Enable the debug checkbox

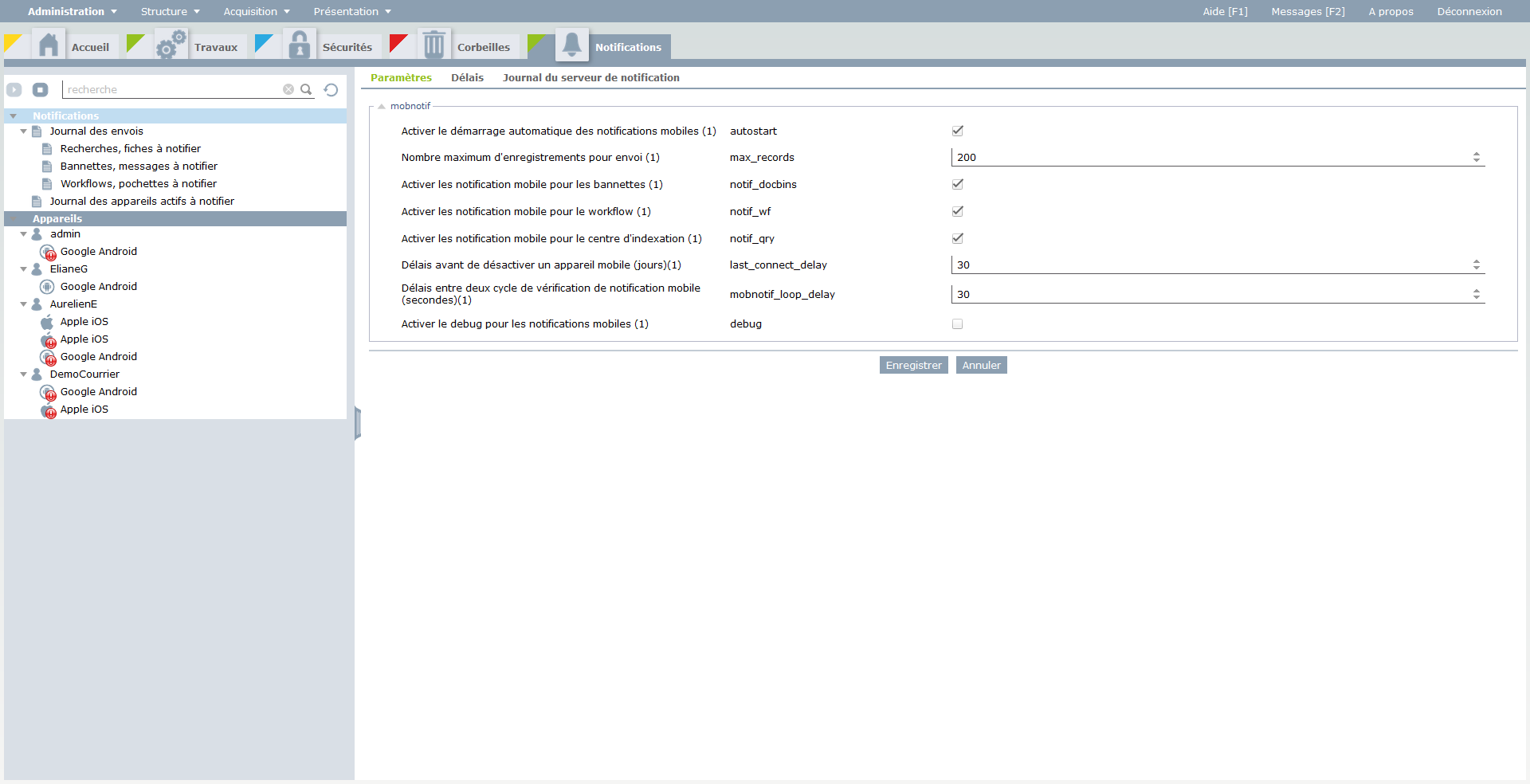pyautogui.click(x=958, y=324)
